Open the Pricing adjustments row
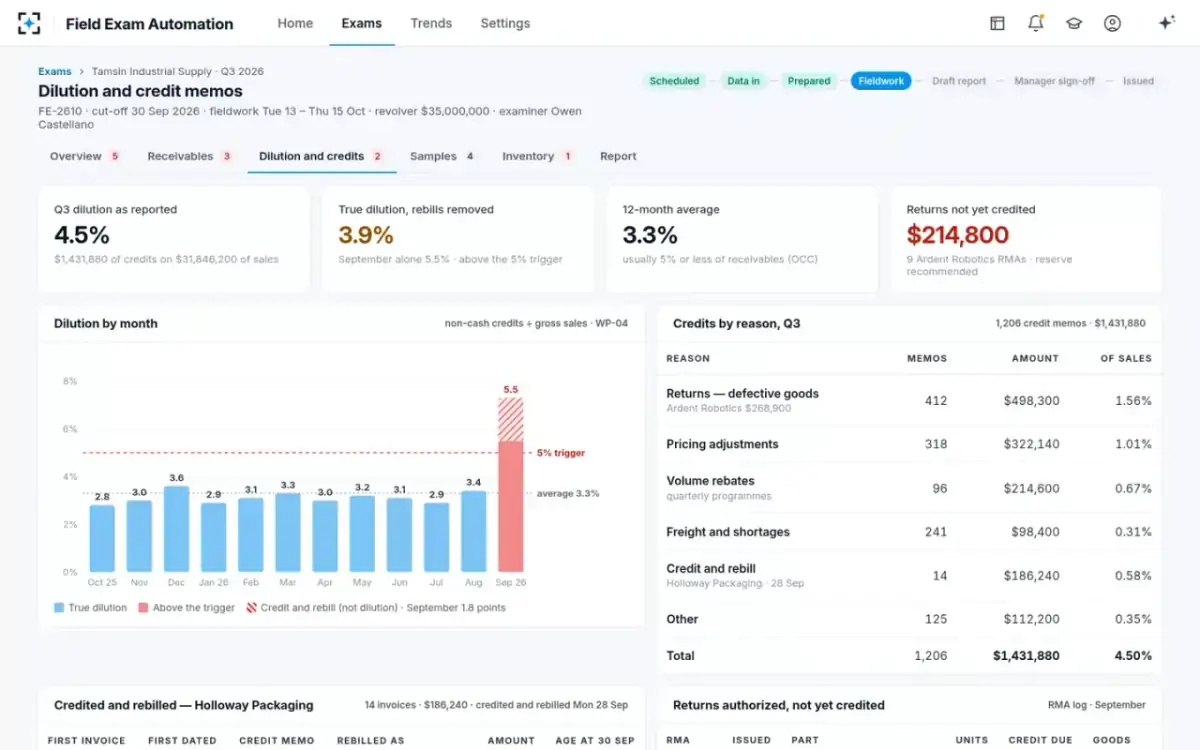This screenshot has width=1200, height=750. click(909, 444)
